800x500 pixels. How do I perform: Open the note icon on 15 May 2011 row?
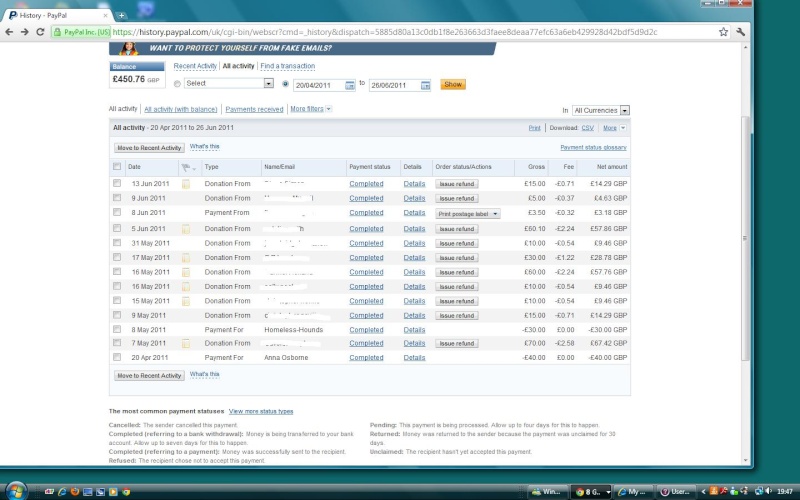(x=186, y=301)
